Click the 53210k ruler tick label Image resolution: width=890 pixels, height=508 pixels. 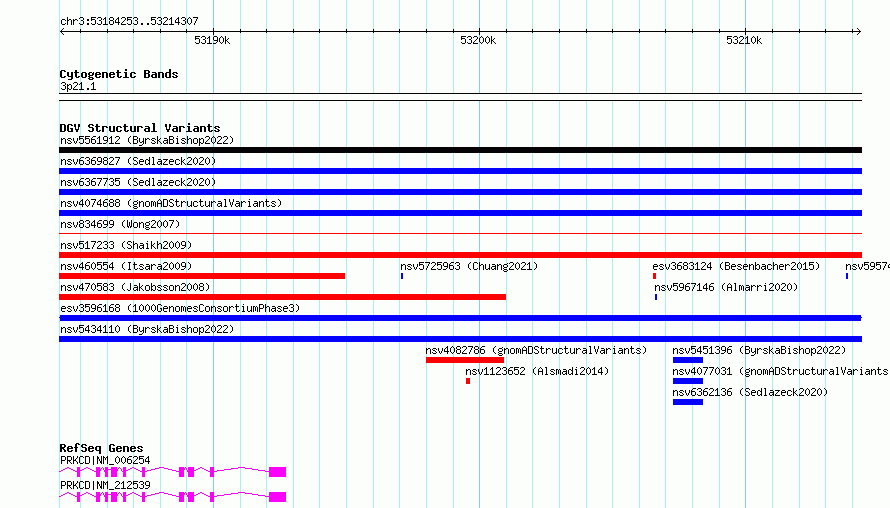pos(744,40)
